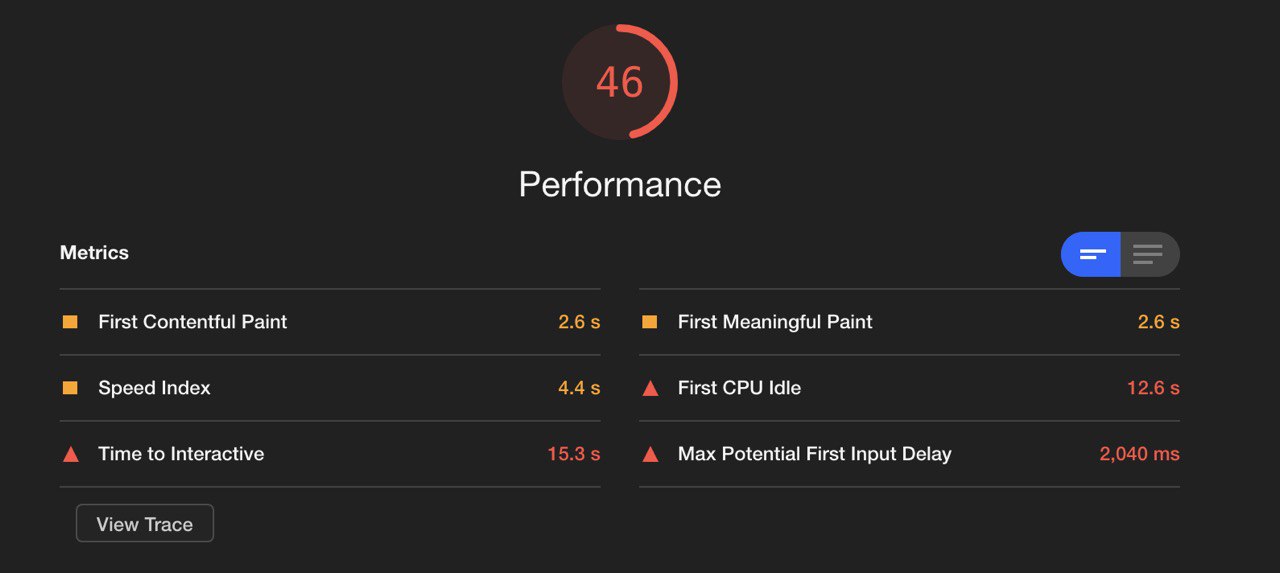Click the 15.3 s Time to Interactive value
Screen dimensions: 1280x573
pyautogui.click(x=574, y=454)
